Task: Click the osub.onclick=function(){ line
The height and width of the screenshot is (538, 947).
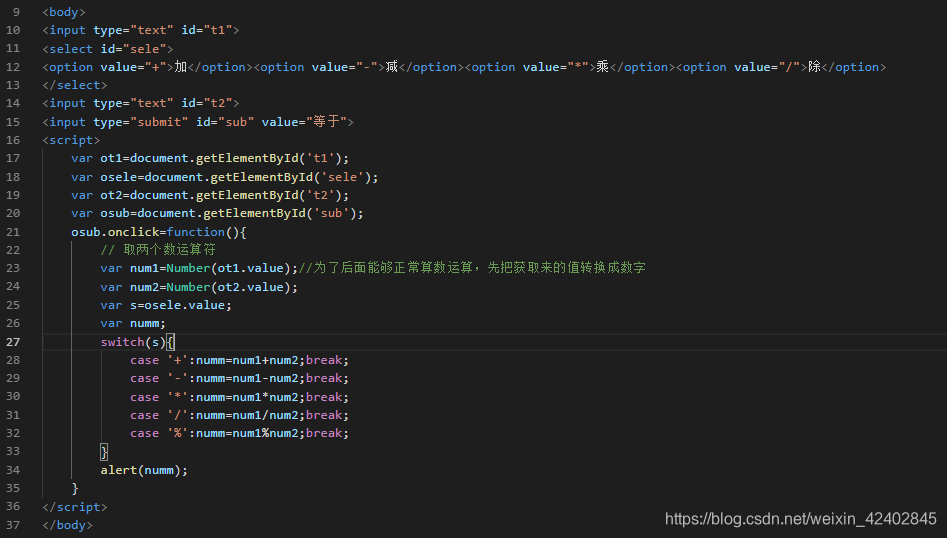Action: tap(159, 232)
